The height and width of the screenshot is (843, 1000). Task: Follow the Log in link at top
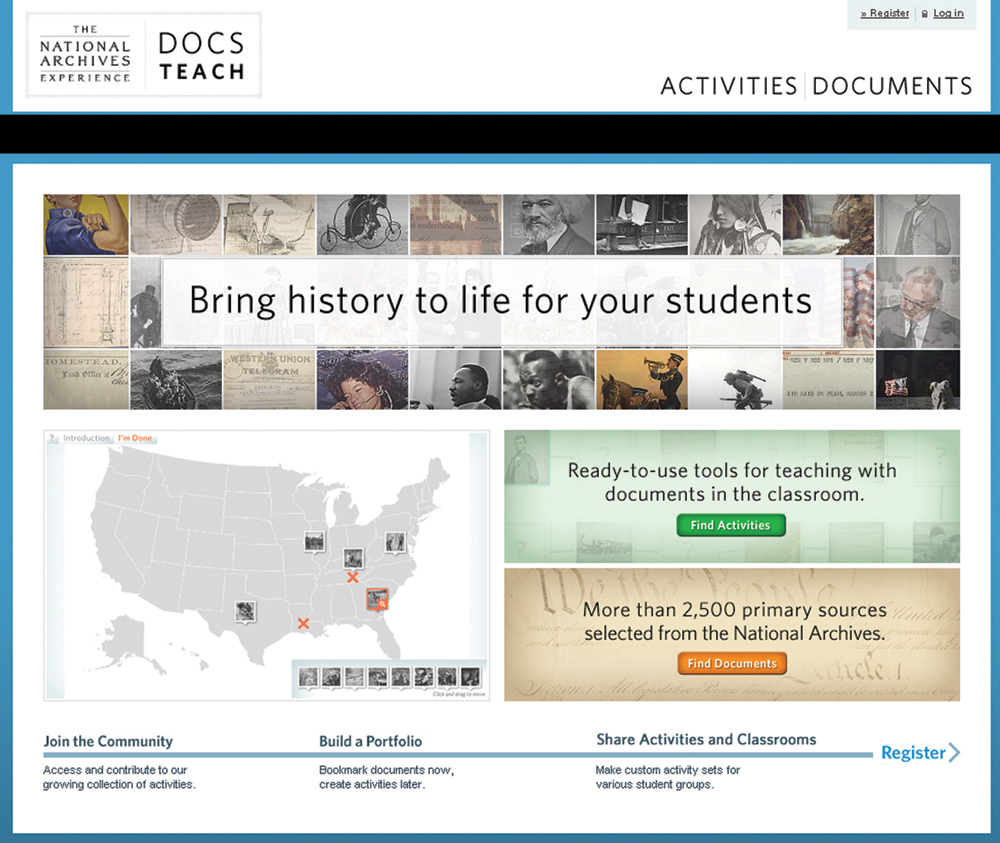point(948,14)
